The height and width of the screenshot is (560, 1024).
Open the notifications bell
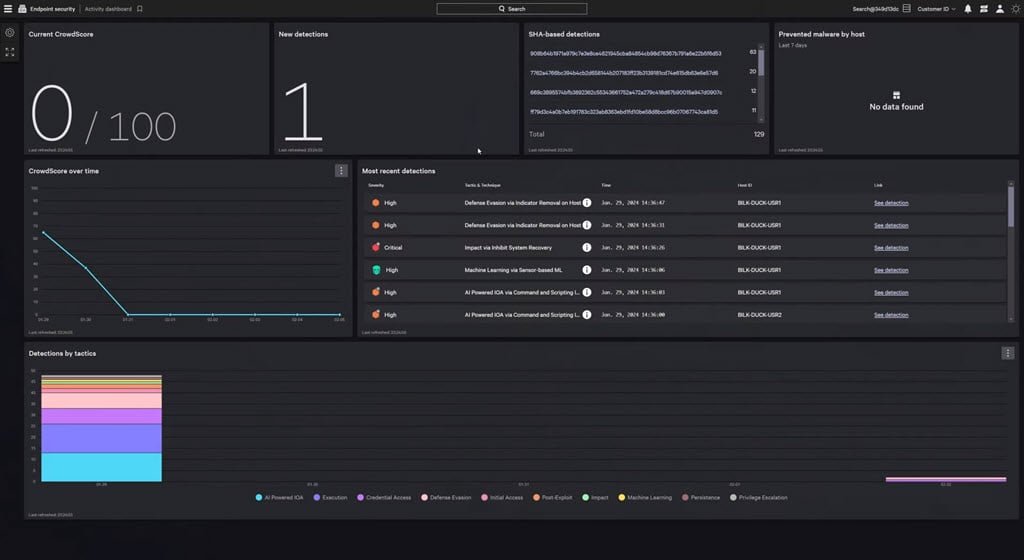tap(967, 8)
